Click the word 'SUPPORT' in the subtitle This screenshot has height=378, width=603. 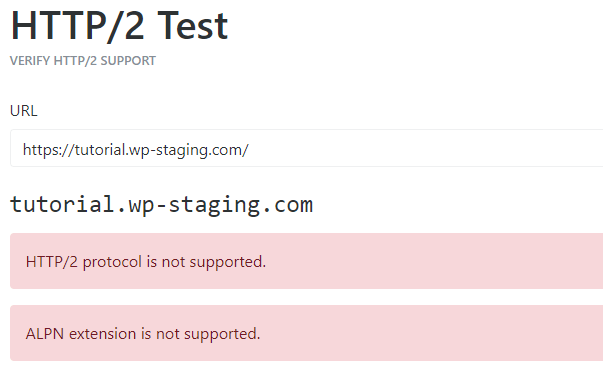[128, 61]
